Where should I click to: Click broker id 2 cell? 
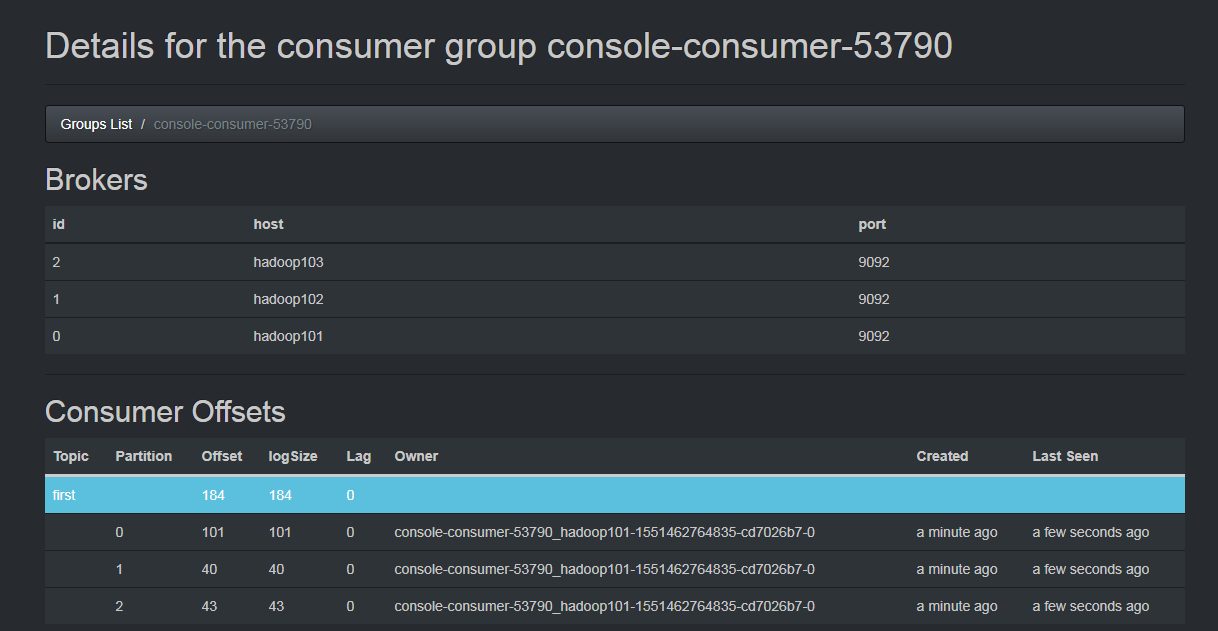[x=57, y=262]
